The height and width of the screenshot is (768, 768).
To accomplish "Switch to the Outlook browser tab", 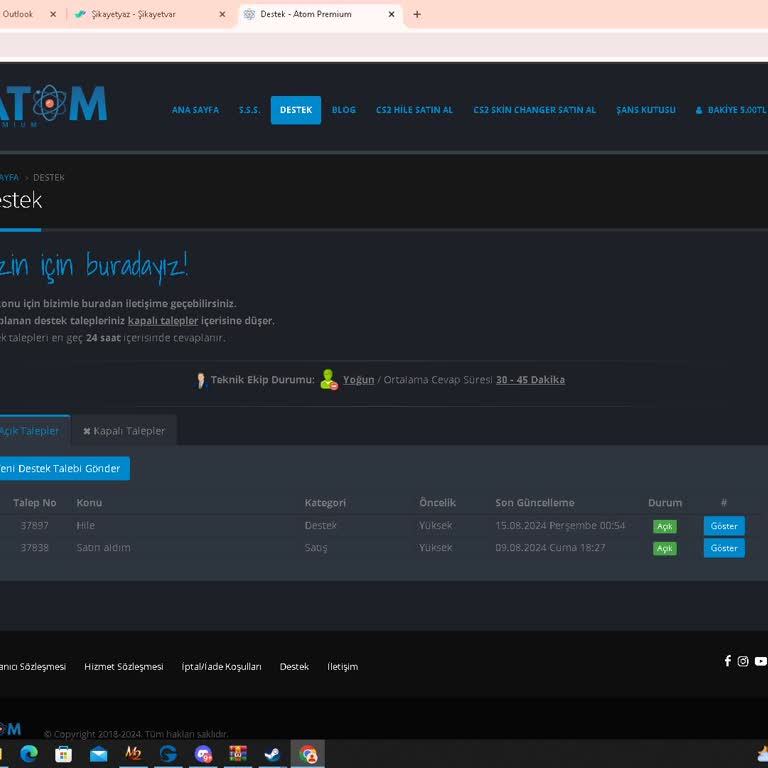I will pos(29,14).
